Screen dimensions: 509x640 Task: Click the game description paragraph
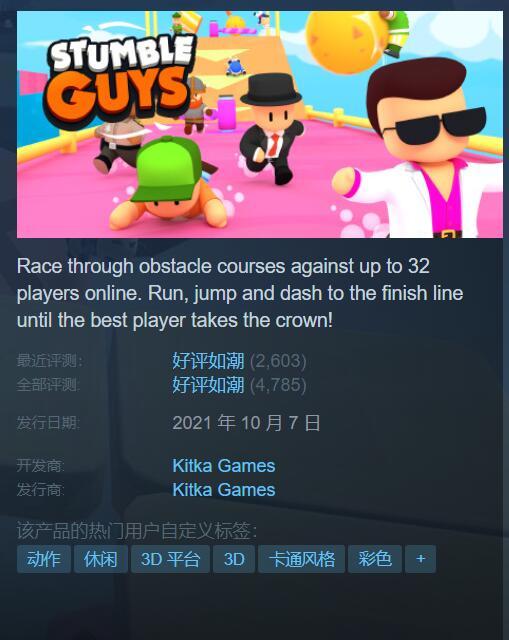click(x=240, y=293)
